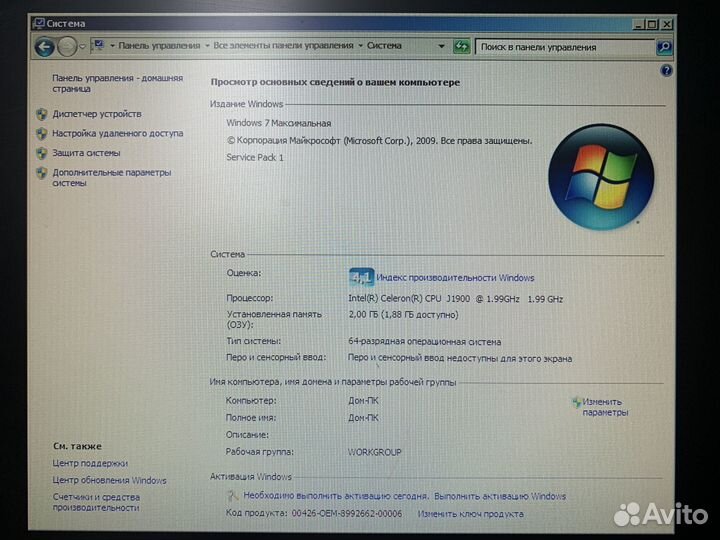Click the computer icon in the address bar
Screen dimensions: 720x540
coord(99,45)
